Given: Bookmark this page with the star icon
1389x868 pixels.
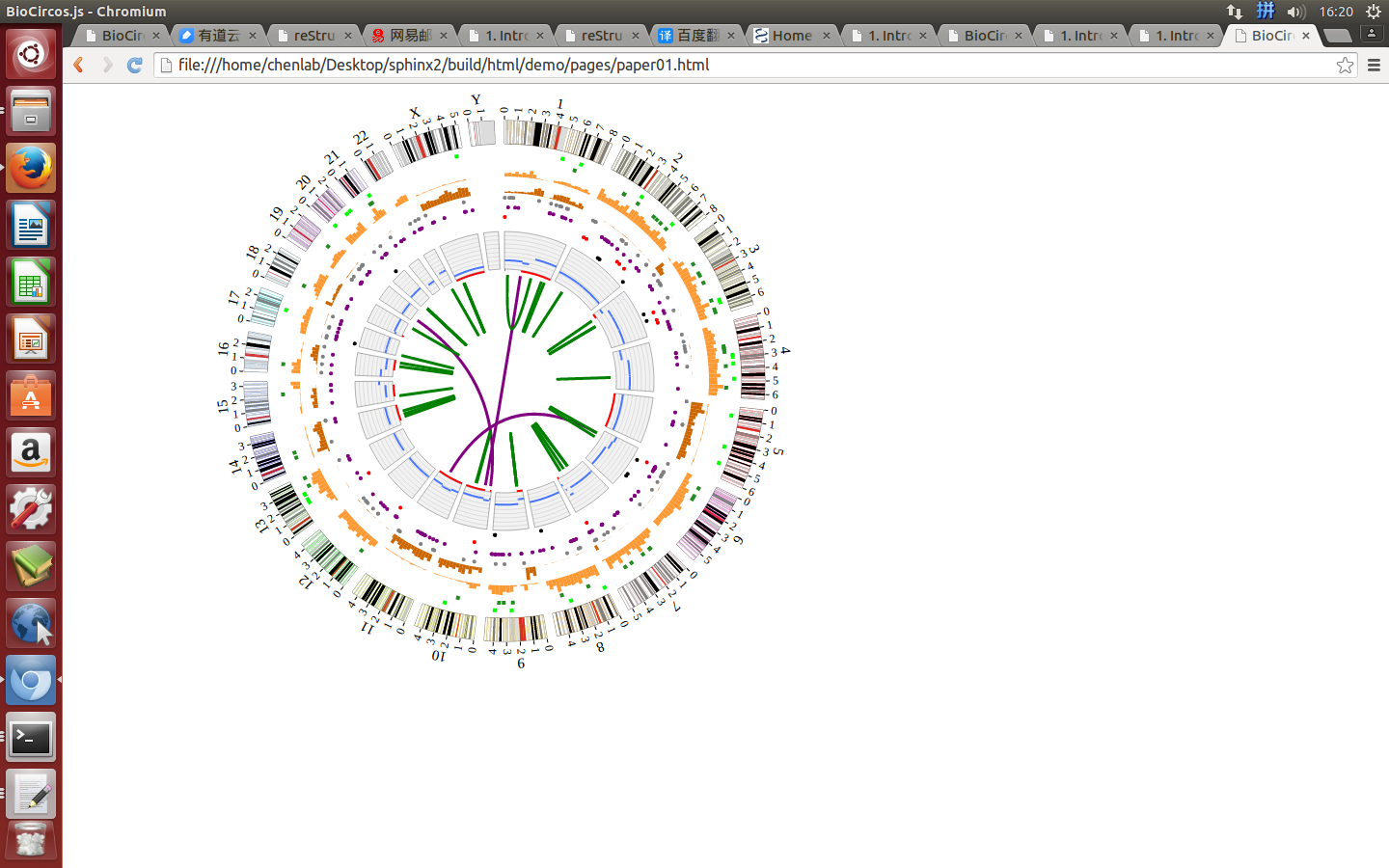Looking at the screenshot, I should (1345, 65).
